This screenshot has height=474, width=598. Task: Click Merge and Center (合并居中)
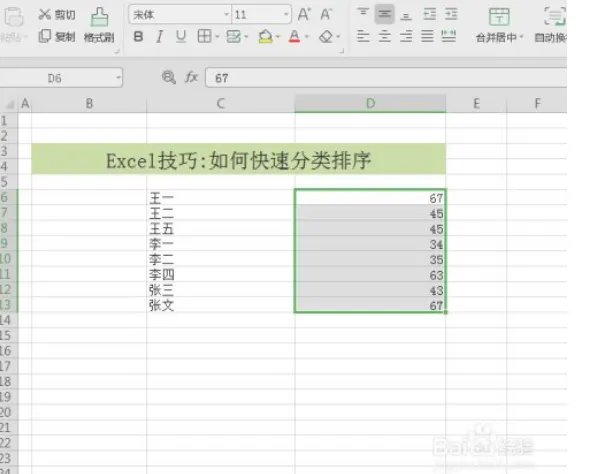pos(499,25)
